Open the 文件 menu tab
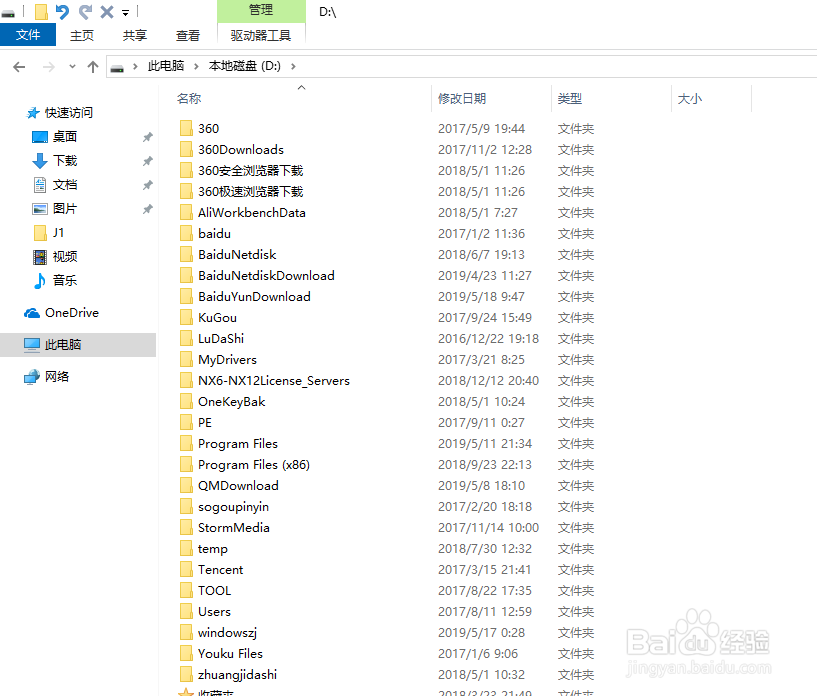This screenshot has height=696, width=817. [28, 35]
